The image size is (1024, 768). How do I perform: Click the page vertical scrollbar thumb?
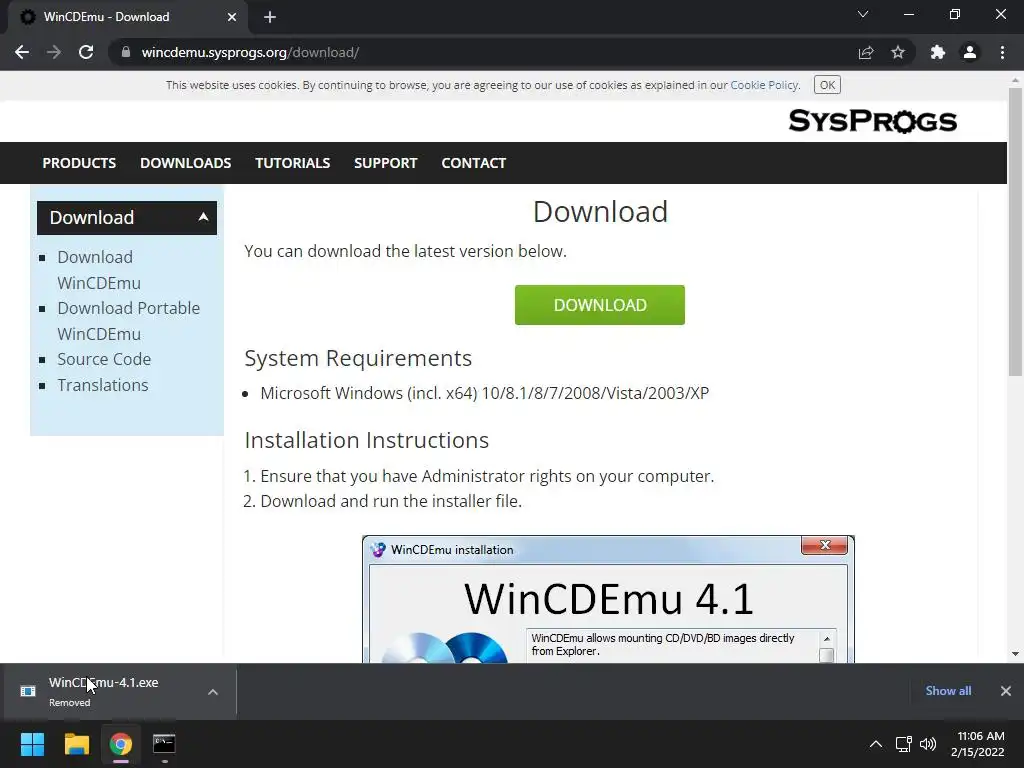coord(1015,232)
